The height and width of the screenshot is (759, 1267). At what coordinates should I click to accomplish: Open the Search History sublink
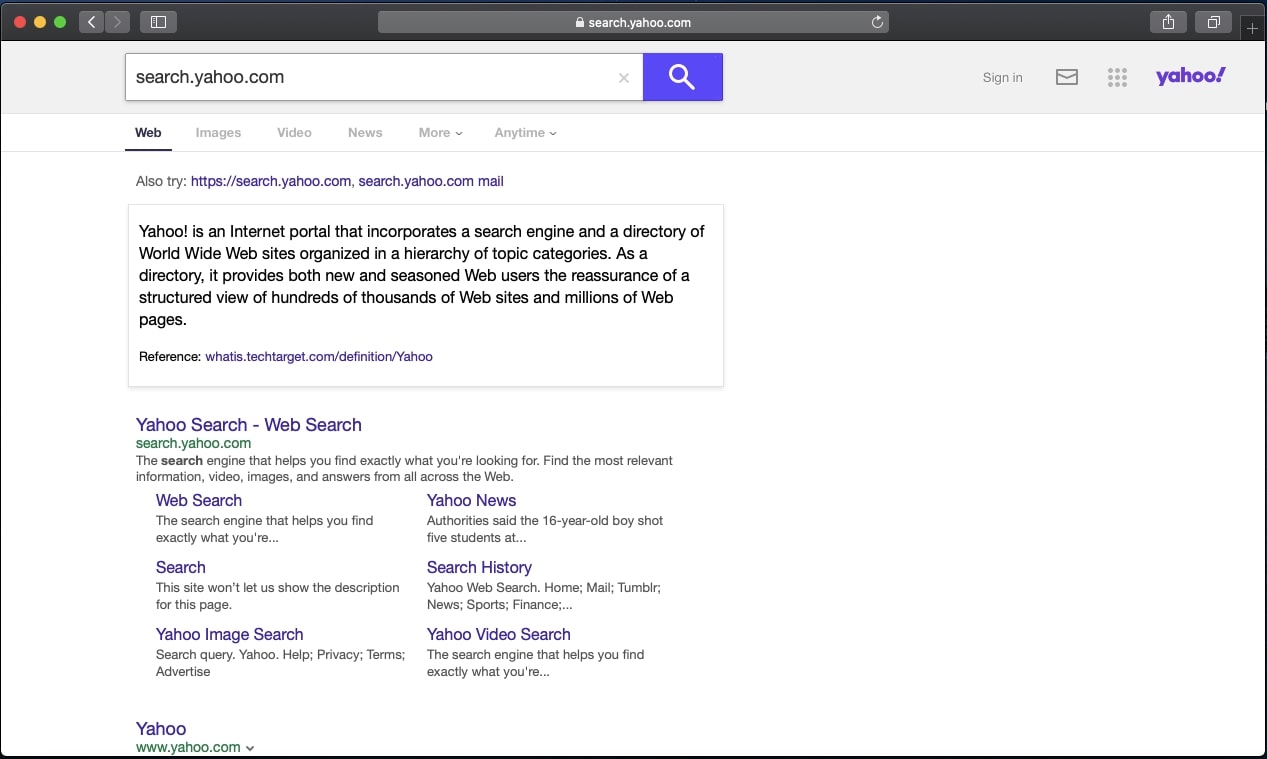click(479, 567)
